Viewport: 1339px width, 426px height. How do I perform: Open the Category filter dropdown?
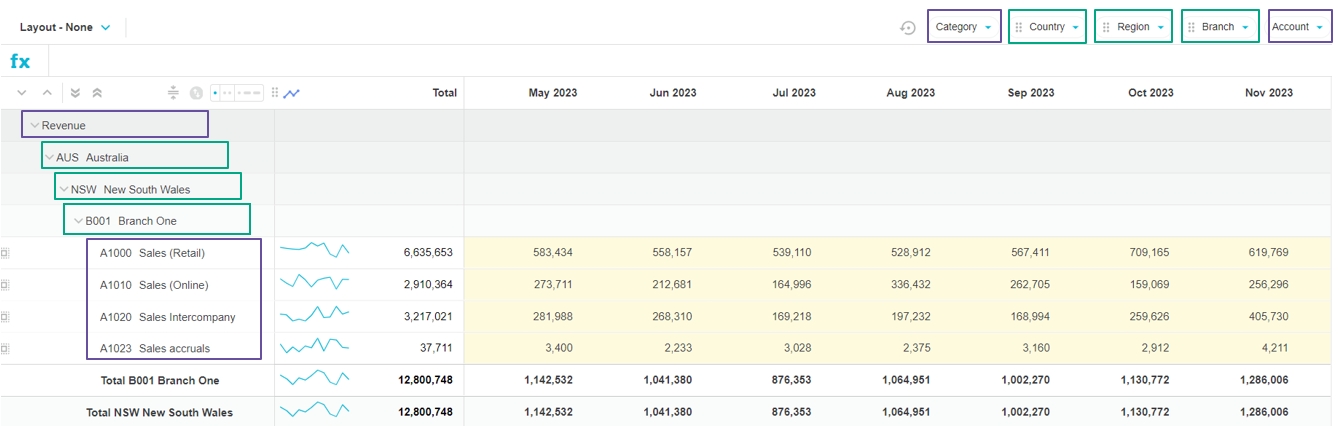pos(964,27)
